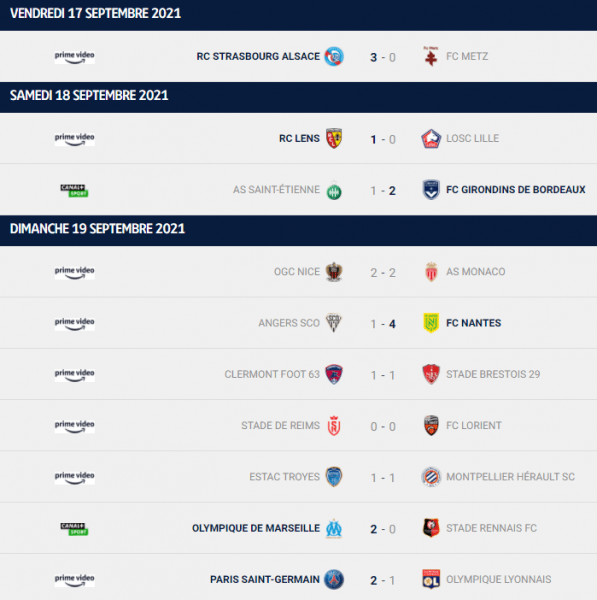This screenshot has height=600, width=597.
Task: Click the Stade Brestois 29 team name
Action: tap(493, 374)
